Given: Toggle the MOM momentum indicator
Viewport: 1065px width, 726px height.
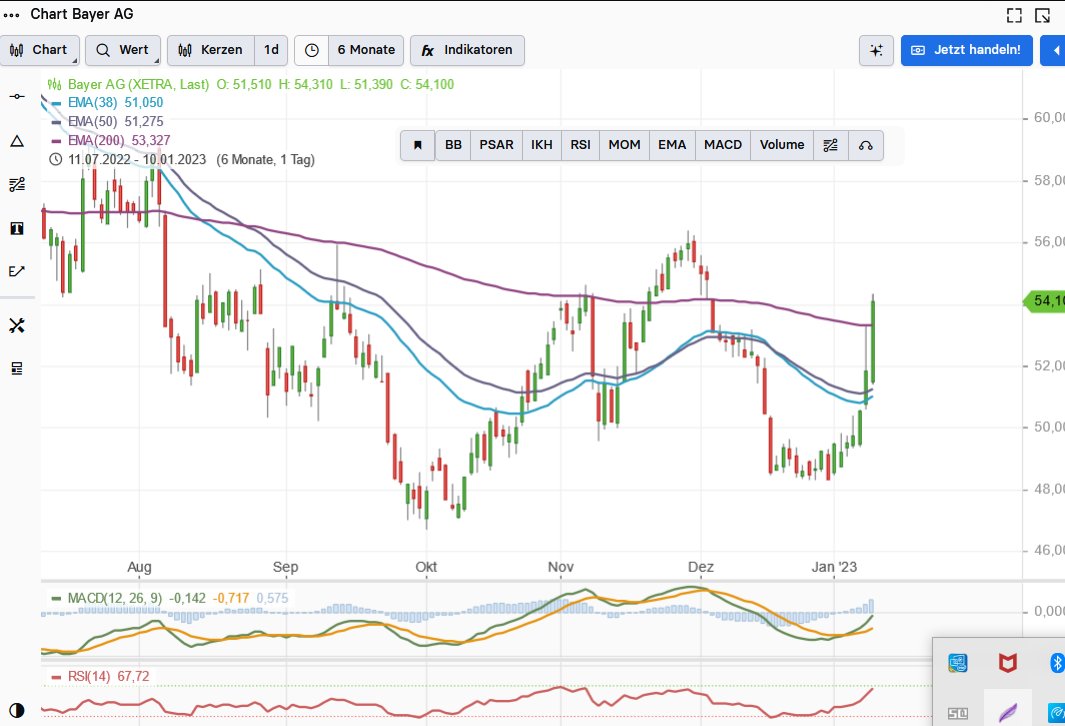Looking at the screenshot, I should pyautogui.click(x=624, y=145).
